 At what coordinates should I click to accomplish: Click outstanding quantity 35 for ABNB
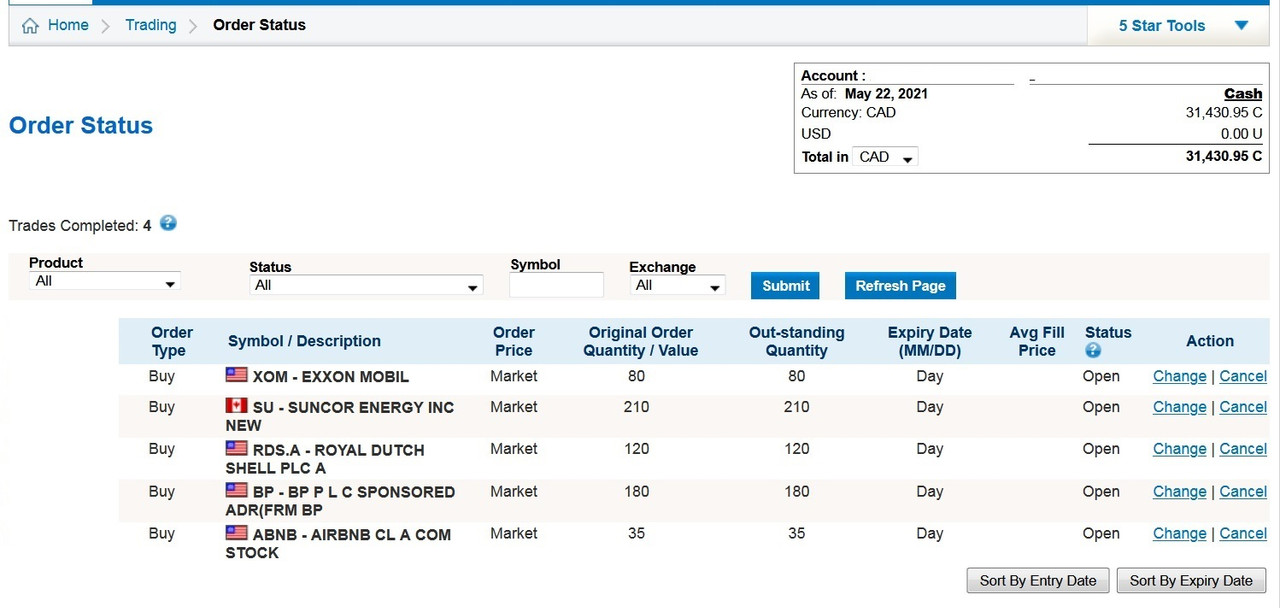click(796, 533)
